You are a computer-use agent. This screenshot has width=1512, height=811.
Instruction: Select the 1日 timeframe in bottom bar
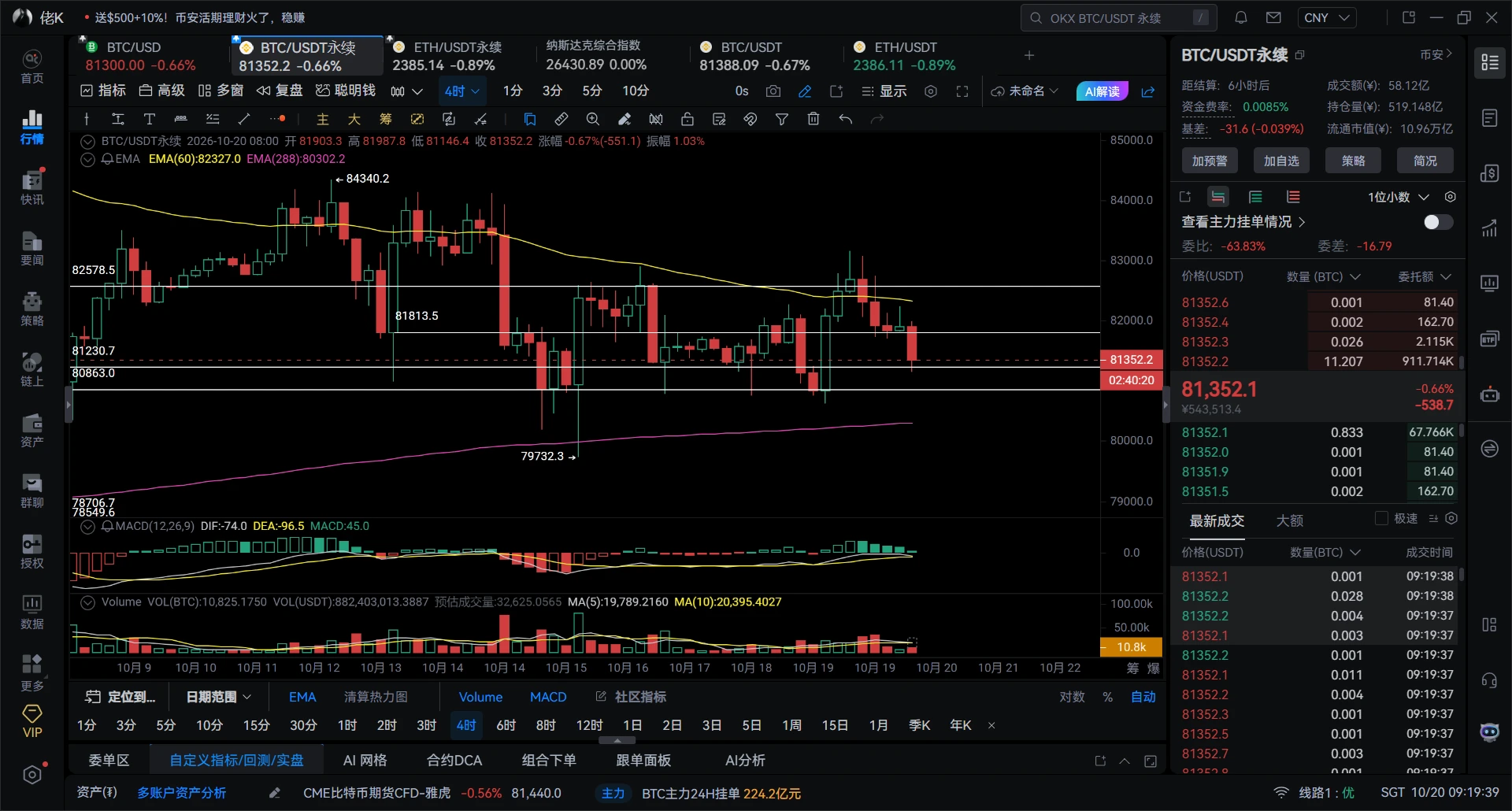632,725
